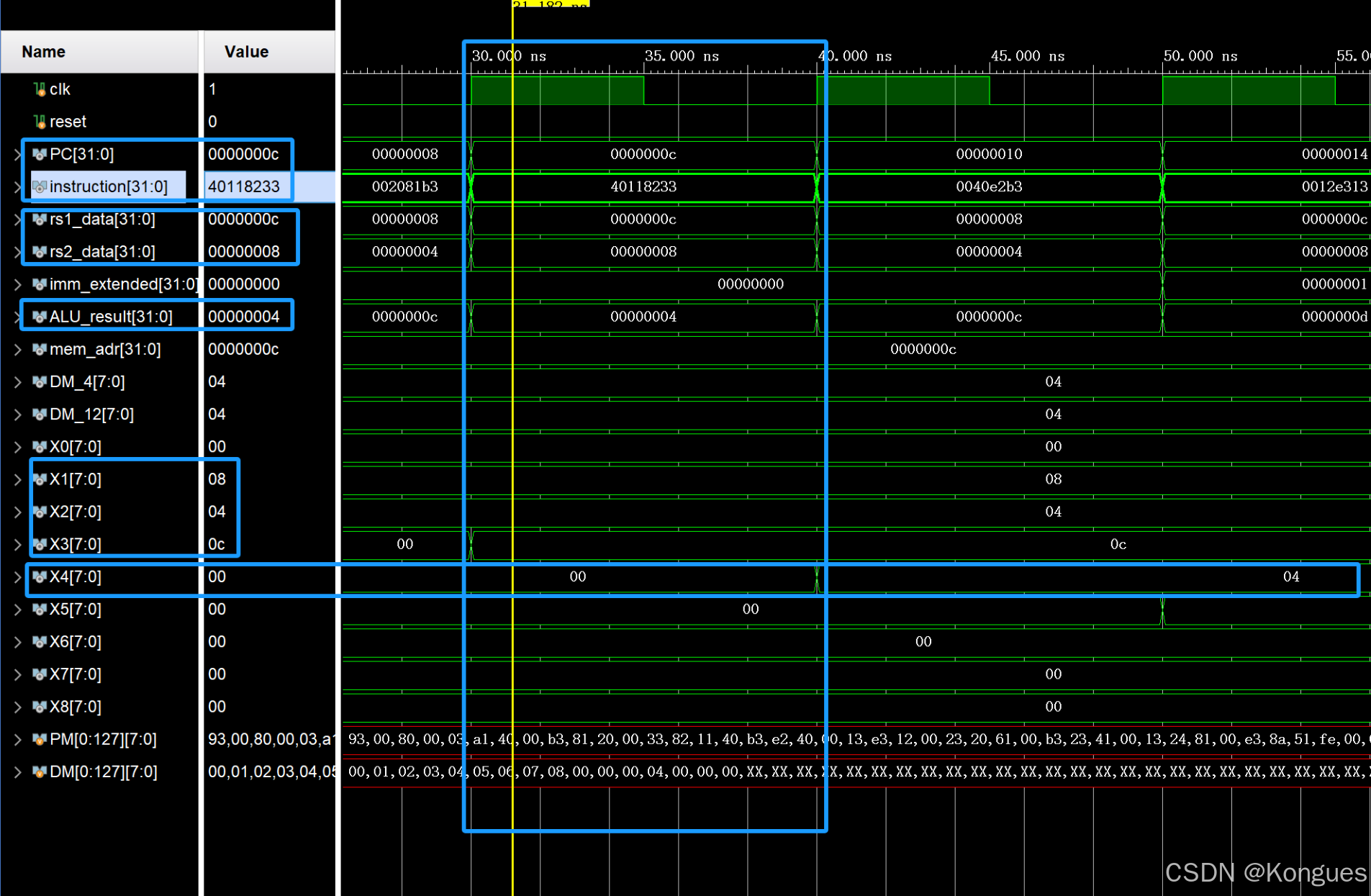This screenshot has height=896, width=1371.
Task: Click the 35.000 ns ruler mark
Action: [x=682, y=56]
